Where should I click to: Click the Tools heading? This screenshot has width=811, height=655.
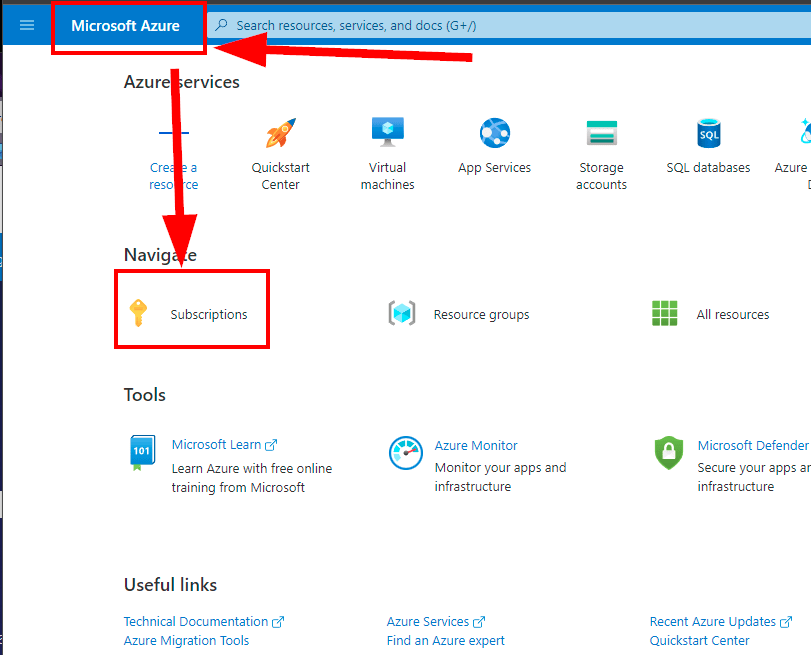pos(145,395)
